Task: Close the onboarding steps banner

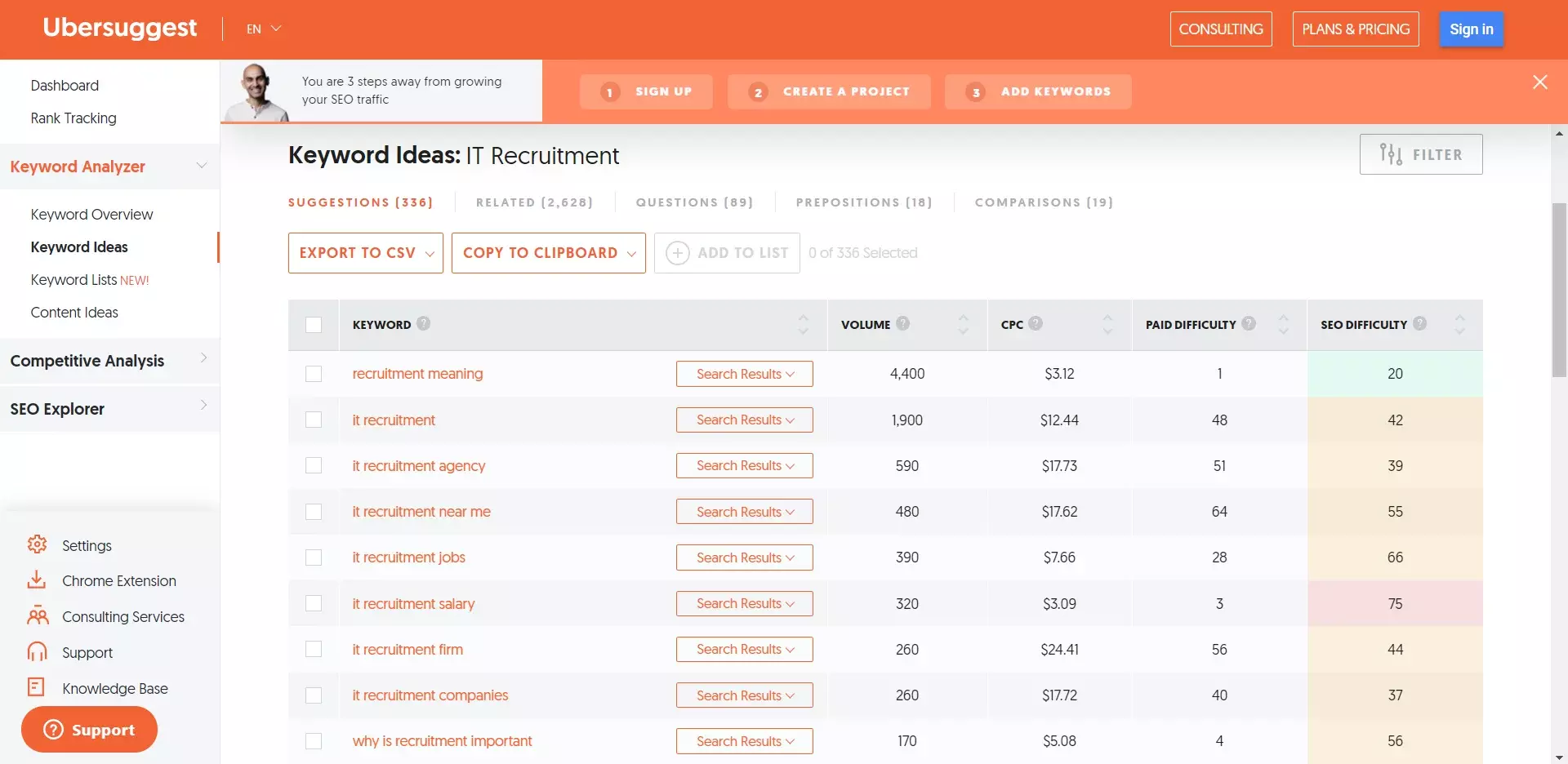Action: (1540, 82)
